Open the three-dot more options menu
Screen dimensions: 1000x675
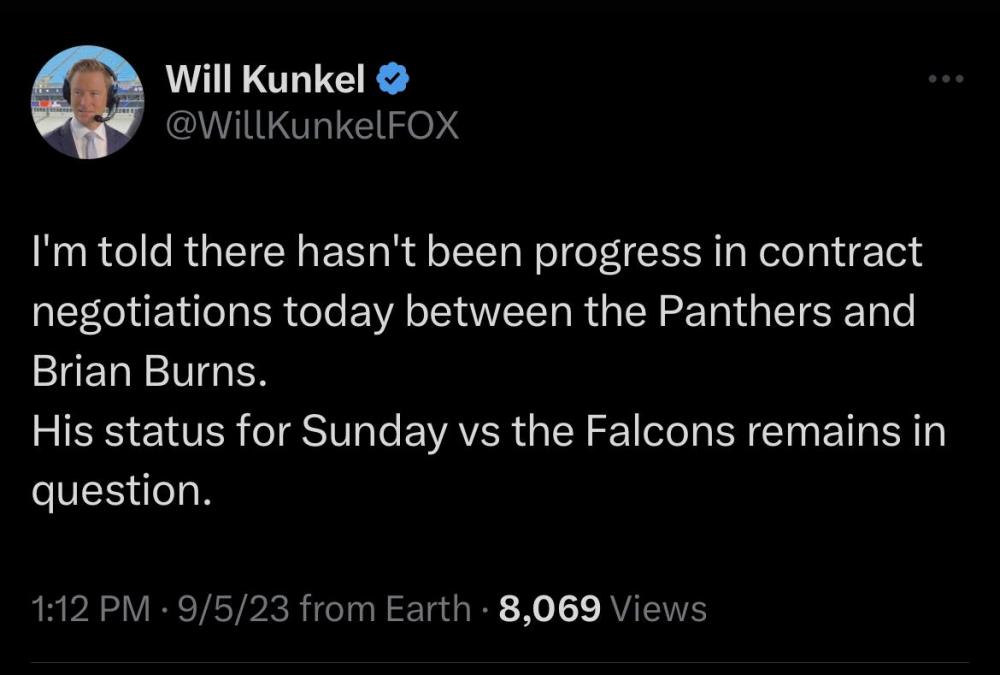coord(945,78)
